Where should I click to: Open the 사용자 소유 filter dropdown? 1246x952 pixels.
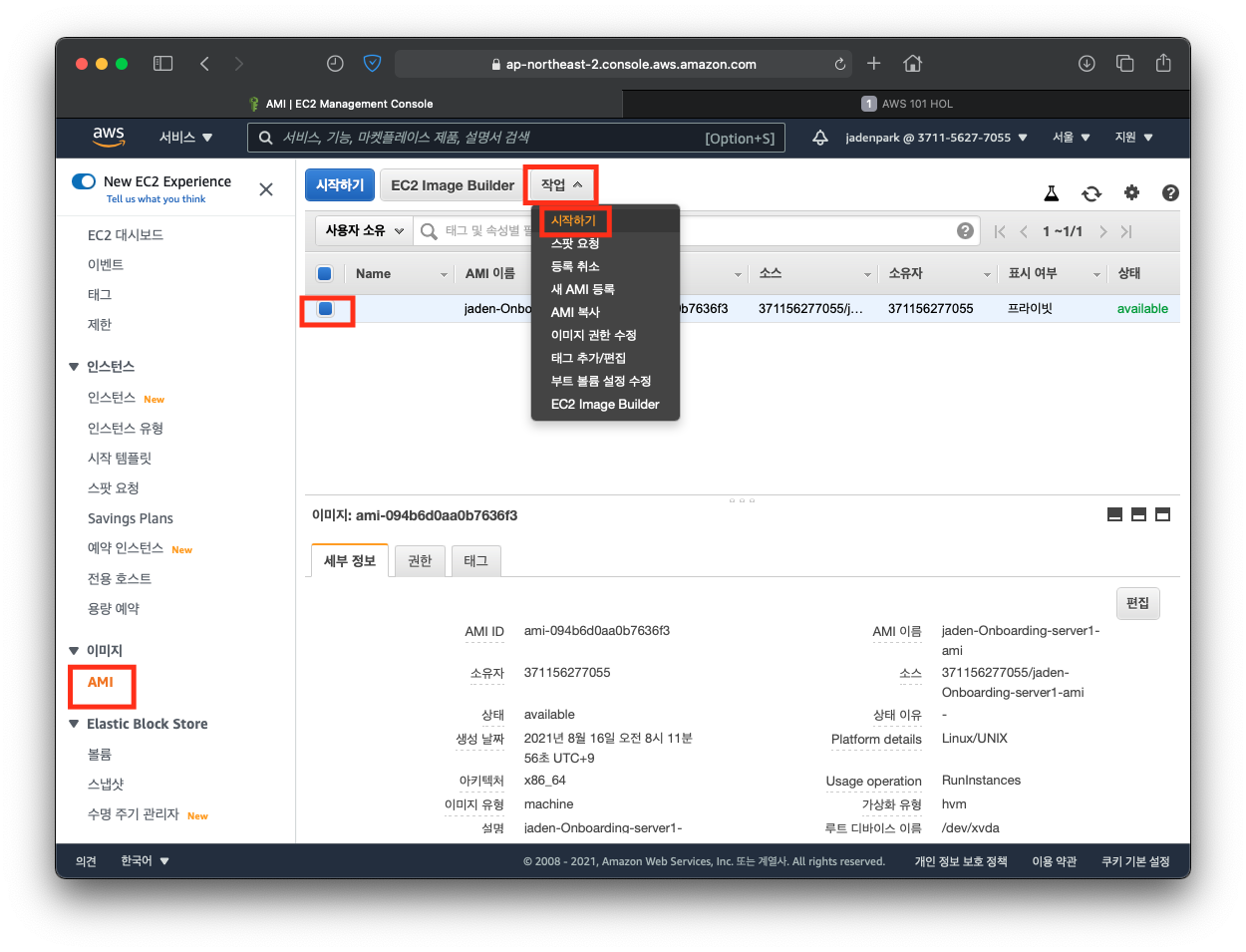click(x=364, y=230)
